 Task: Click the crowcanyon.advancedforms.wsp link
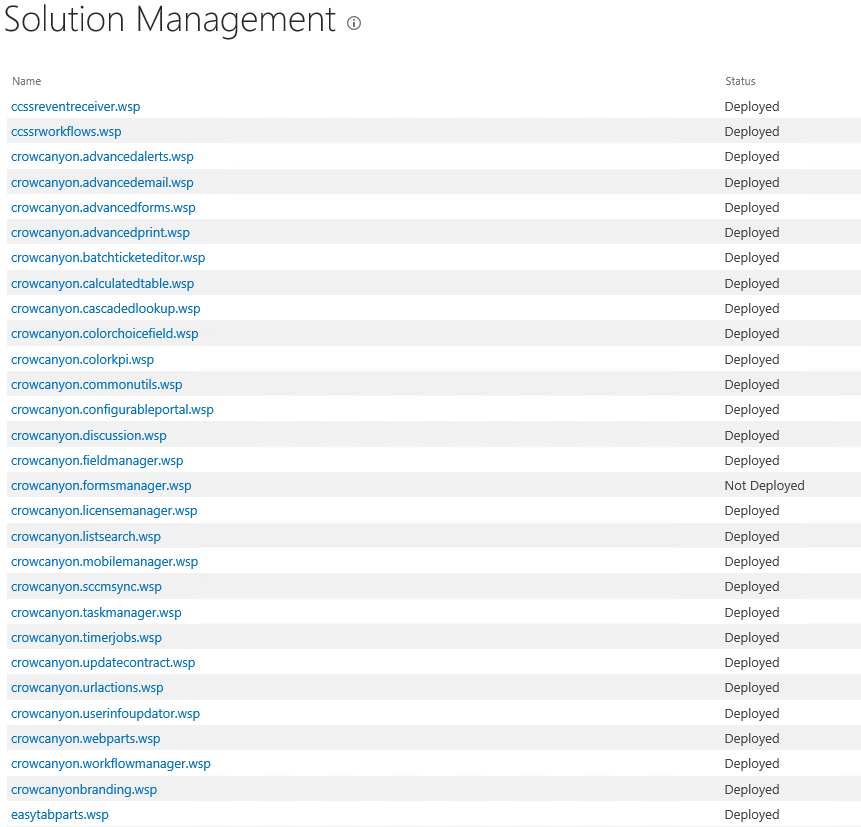pyautogui.click(x=103, y=208)
